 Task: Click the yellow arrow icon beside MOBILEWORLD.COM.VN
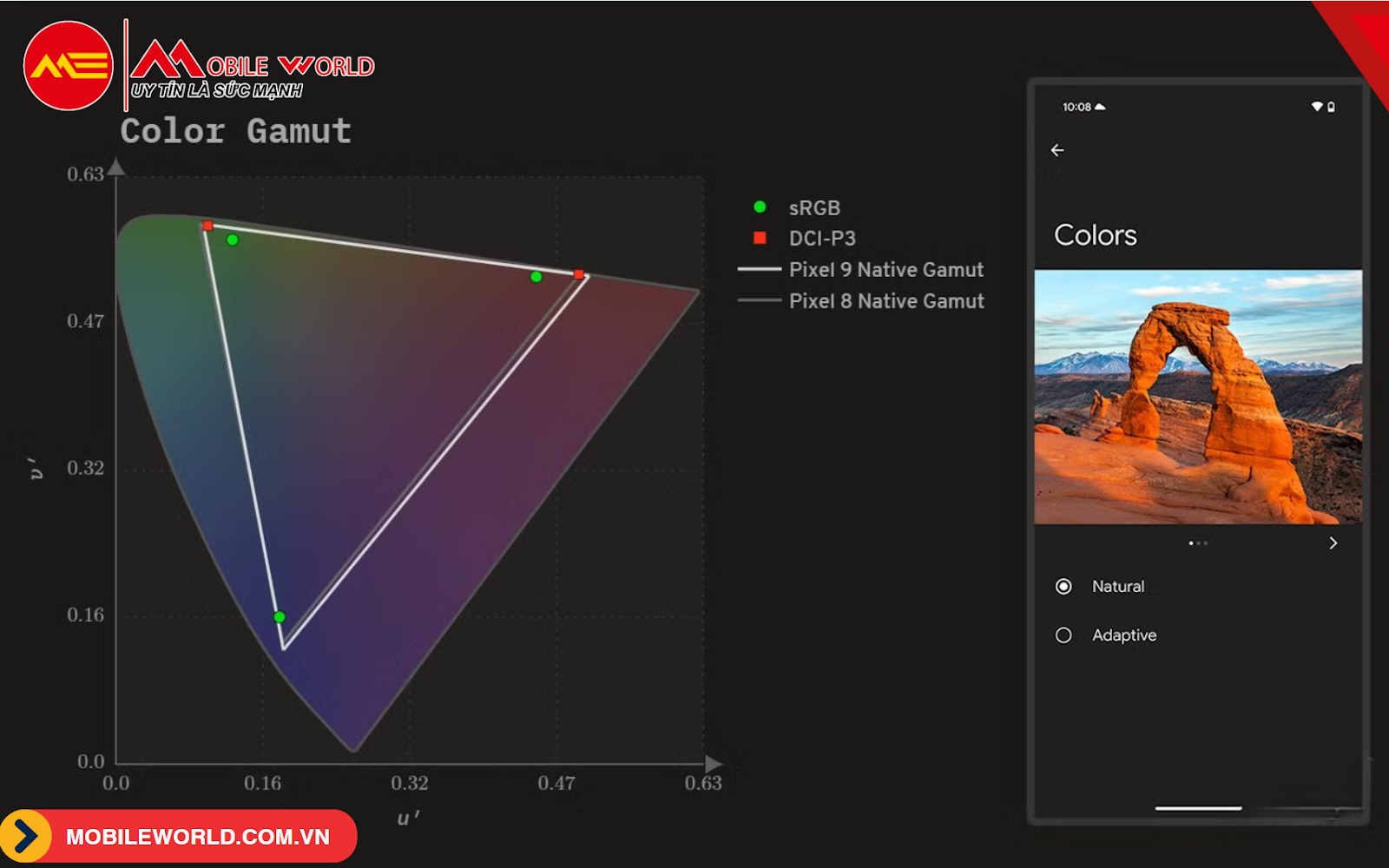pos(25,837)
